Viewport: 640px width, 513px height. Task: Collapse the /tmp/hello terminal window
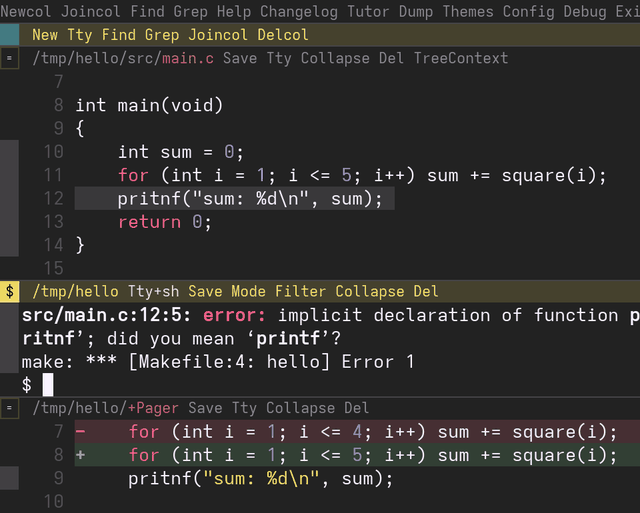(x=370, y=291)
